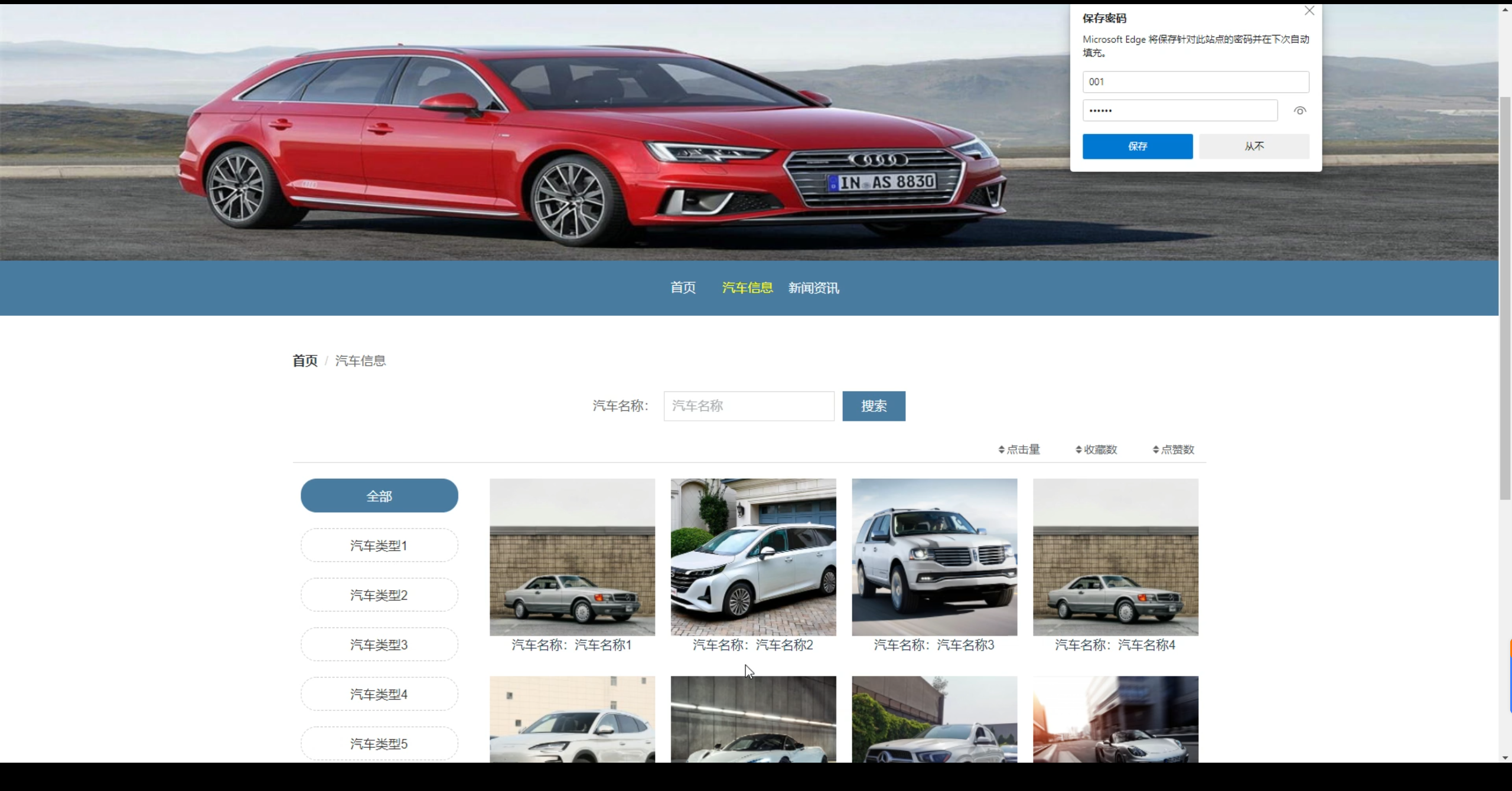Filter by 汽车类型1 category
The image size is (1512, 791).
[379, 545]
